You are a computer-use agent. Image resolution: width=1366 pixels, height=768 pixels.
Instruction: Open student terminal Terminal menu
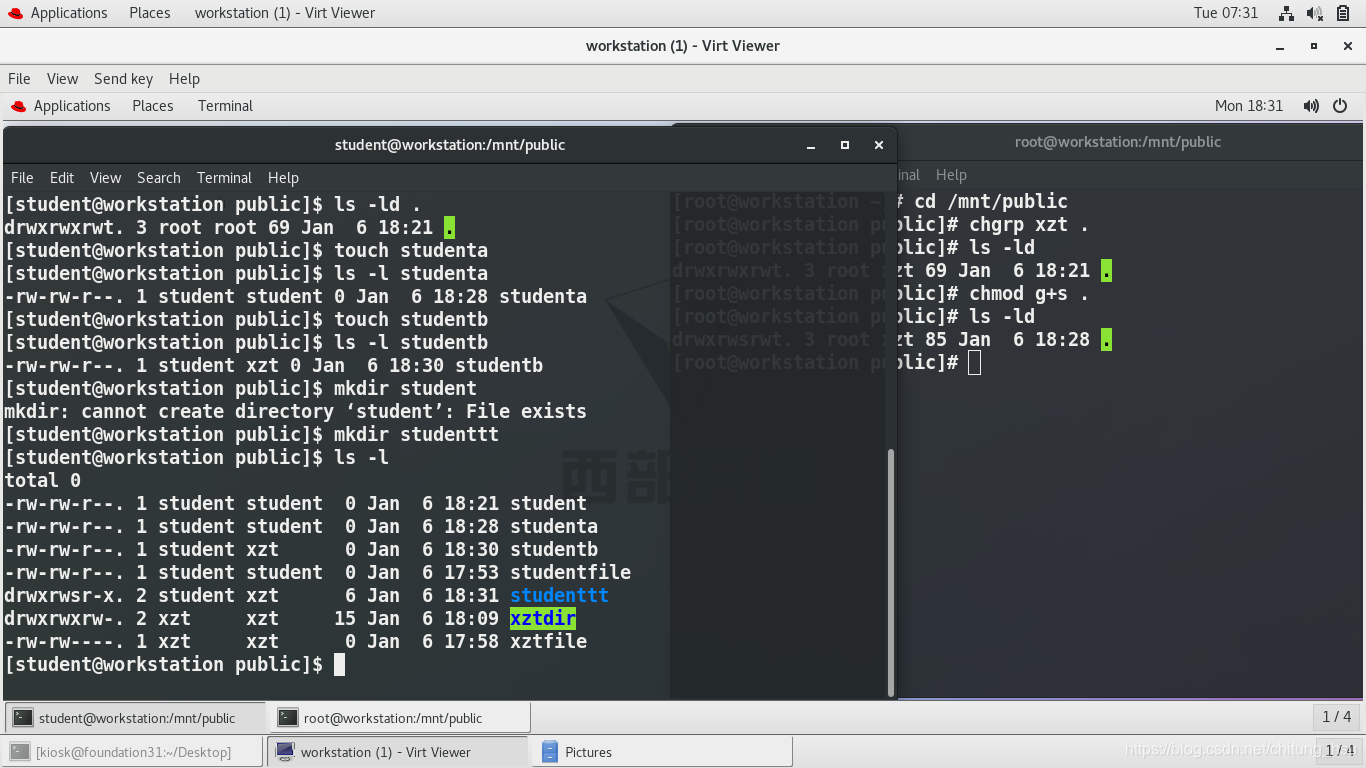coord(224,177)
